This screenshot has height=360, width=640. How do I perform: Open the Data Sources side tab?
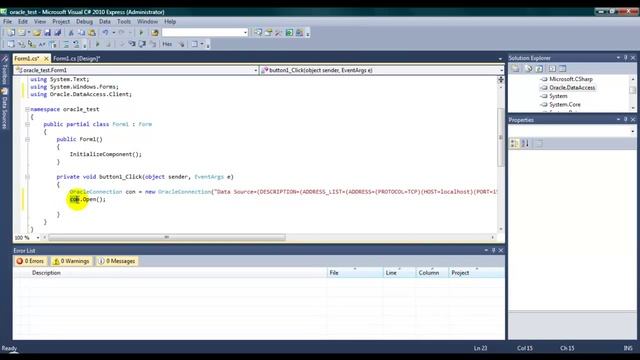click(5, 109)
